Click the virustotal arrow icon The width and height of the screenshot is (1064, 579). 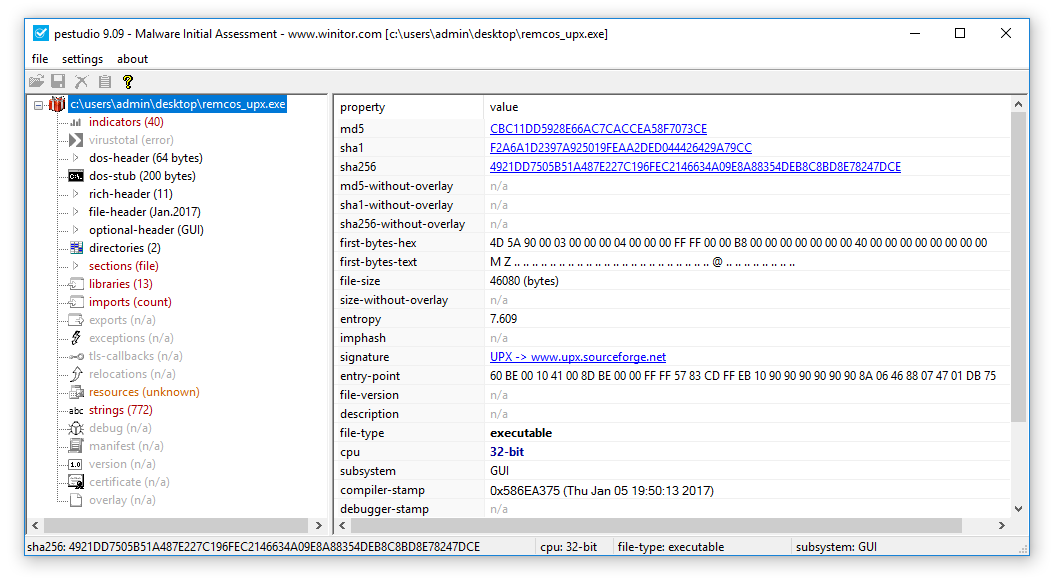76,140
